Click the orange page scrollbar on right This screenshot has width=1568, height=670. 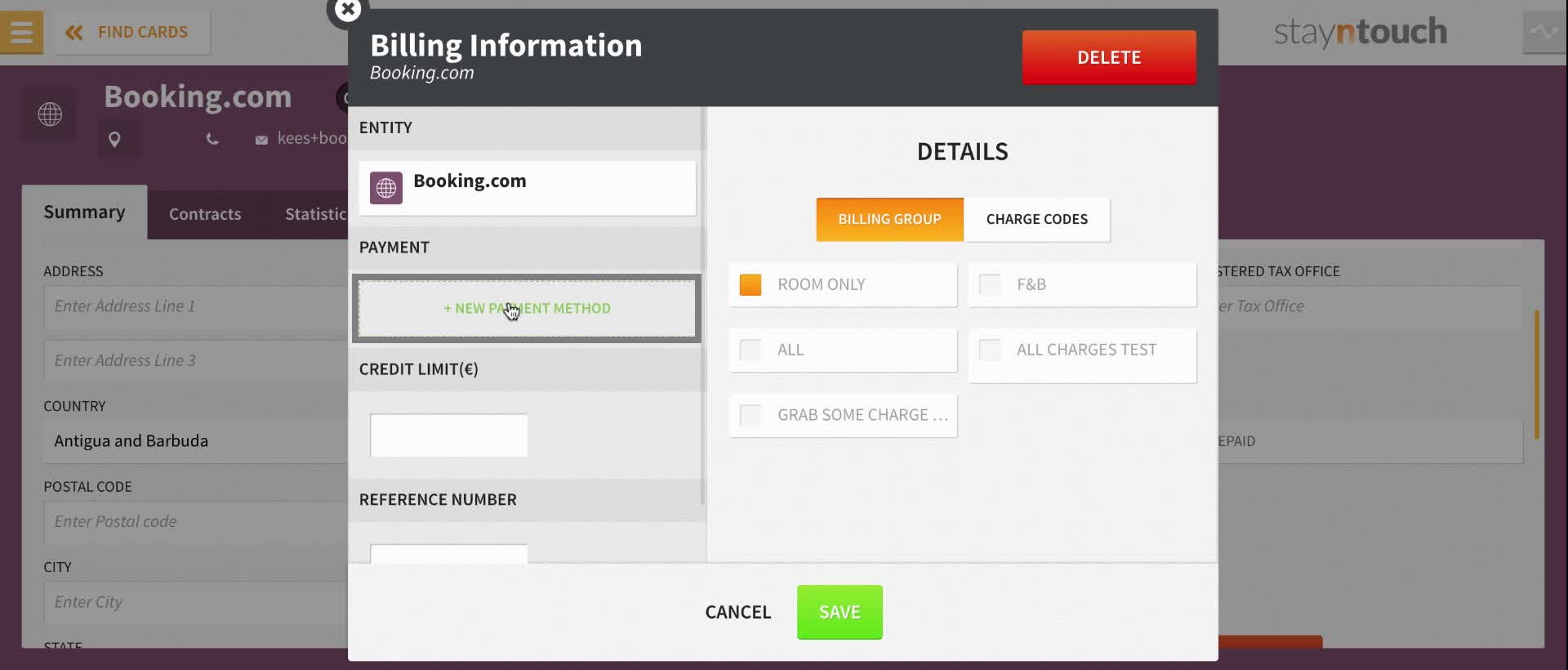(x=1537, y=374)
